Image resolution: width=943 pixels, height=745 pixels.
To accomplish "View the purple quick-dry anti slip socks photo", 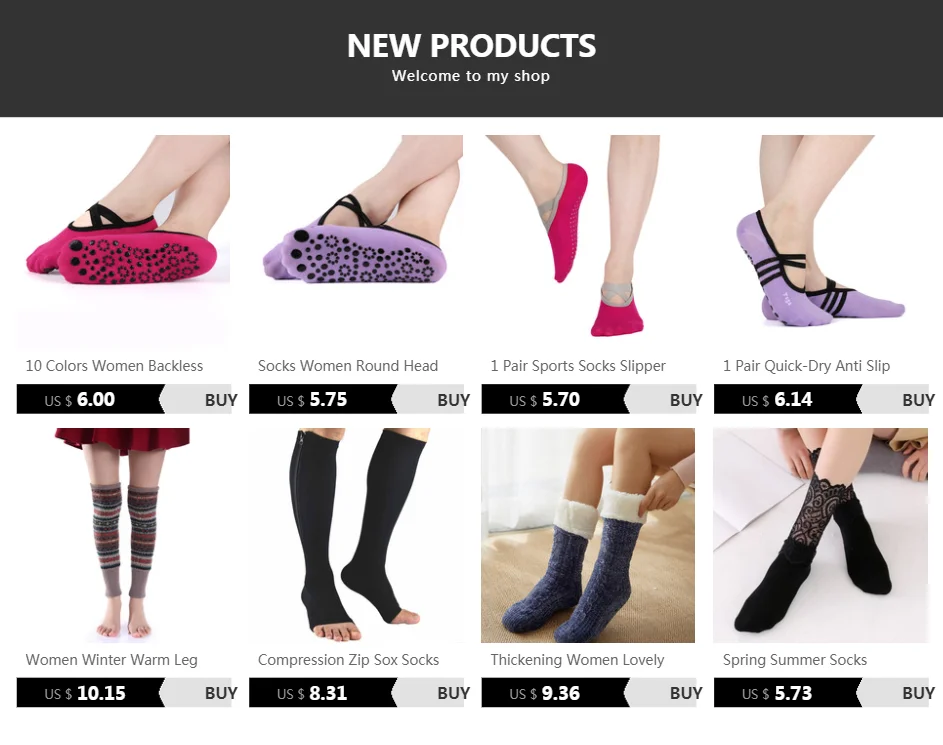I will click(821, 242).
